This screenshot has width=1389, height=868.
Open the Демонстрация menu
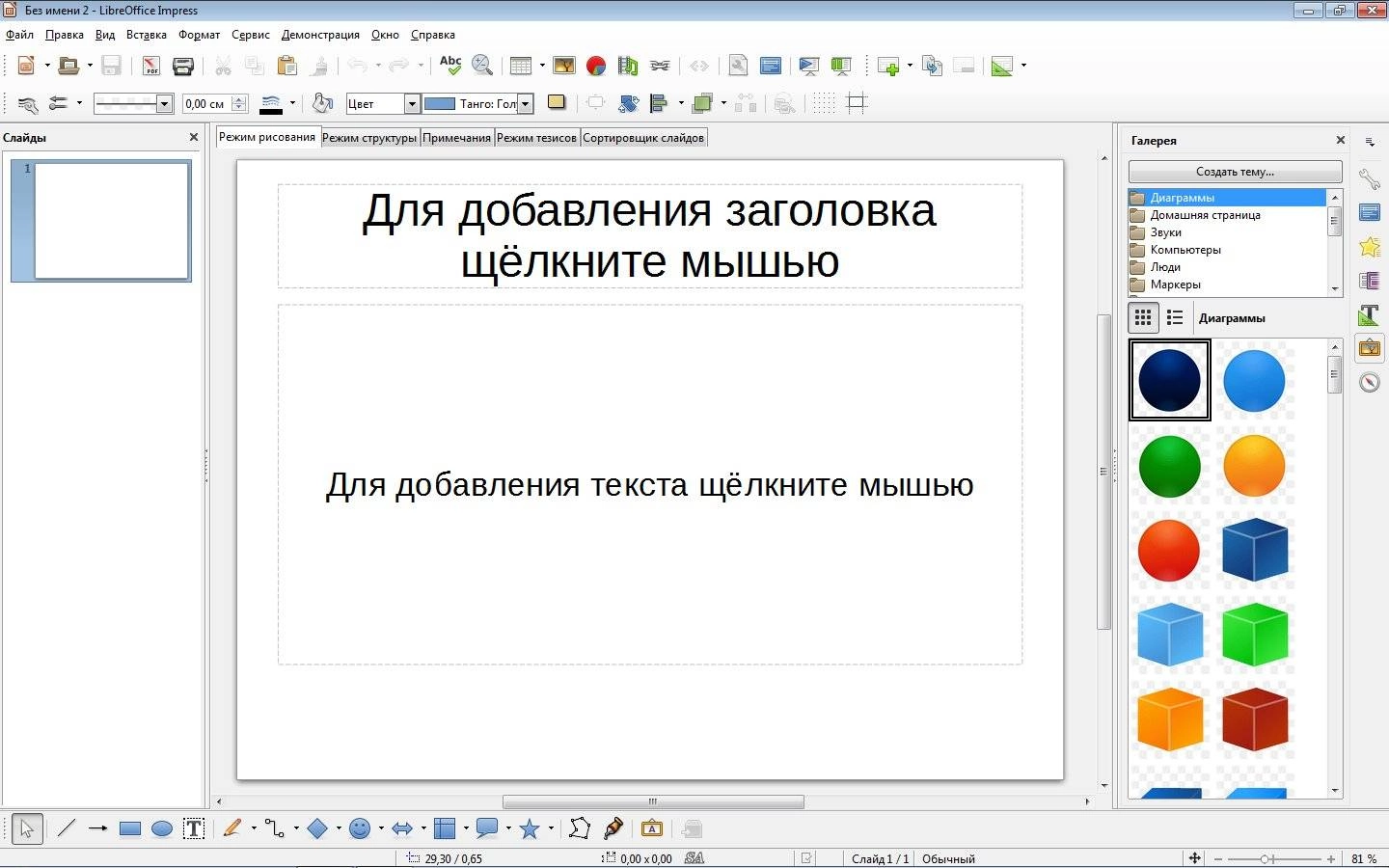coord(320,35)
